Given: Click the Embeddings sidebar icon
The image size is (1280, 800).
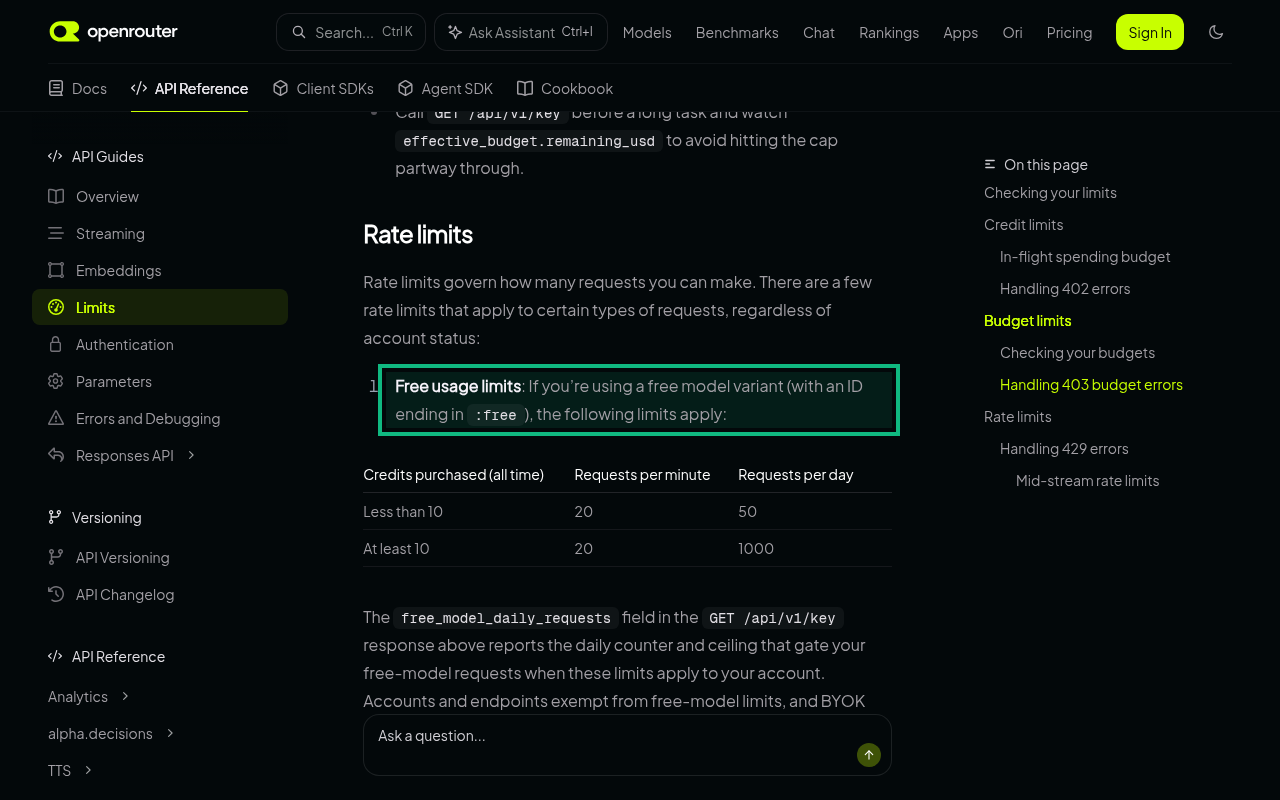Looking at the screenshot, I should click(56, 270).
